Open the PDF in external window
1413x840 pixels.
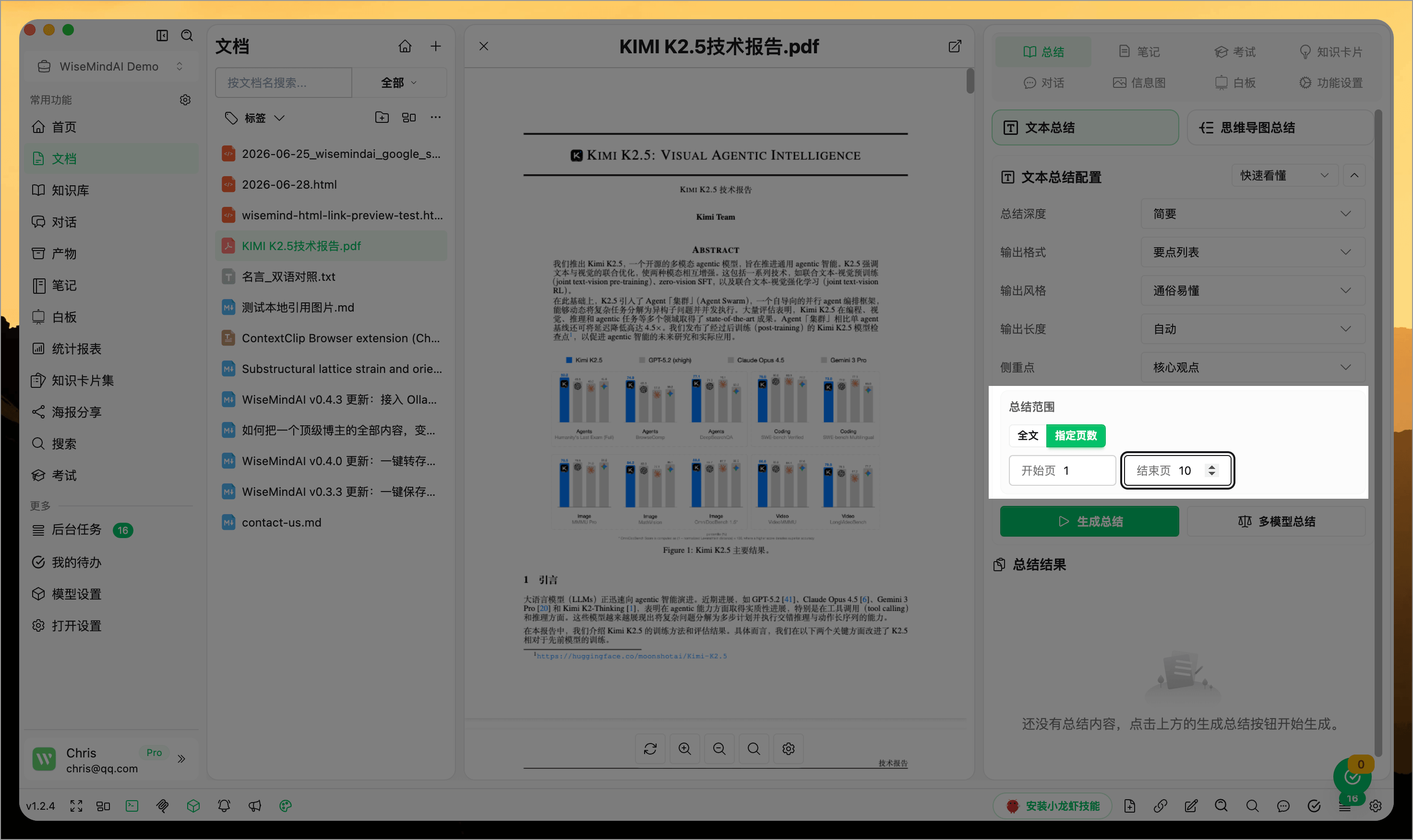[x=955, y=47]
